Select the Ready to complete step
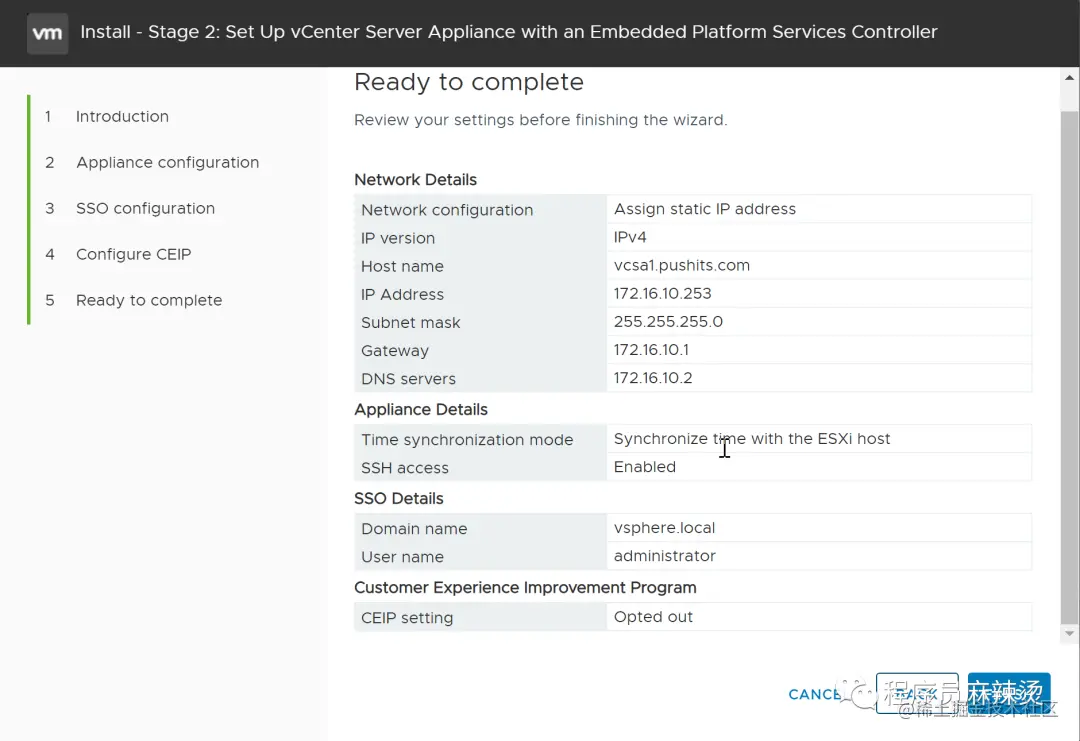The image size is (1080, 741). (149, 300)
